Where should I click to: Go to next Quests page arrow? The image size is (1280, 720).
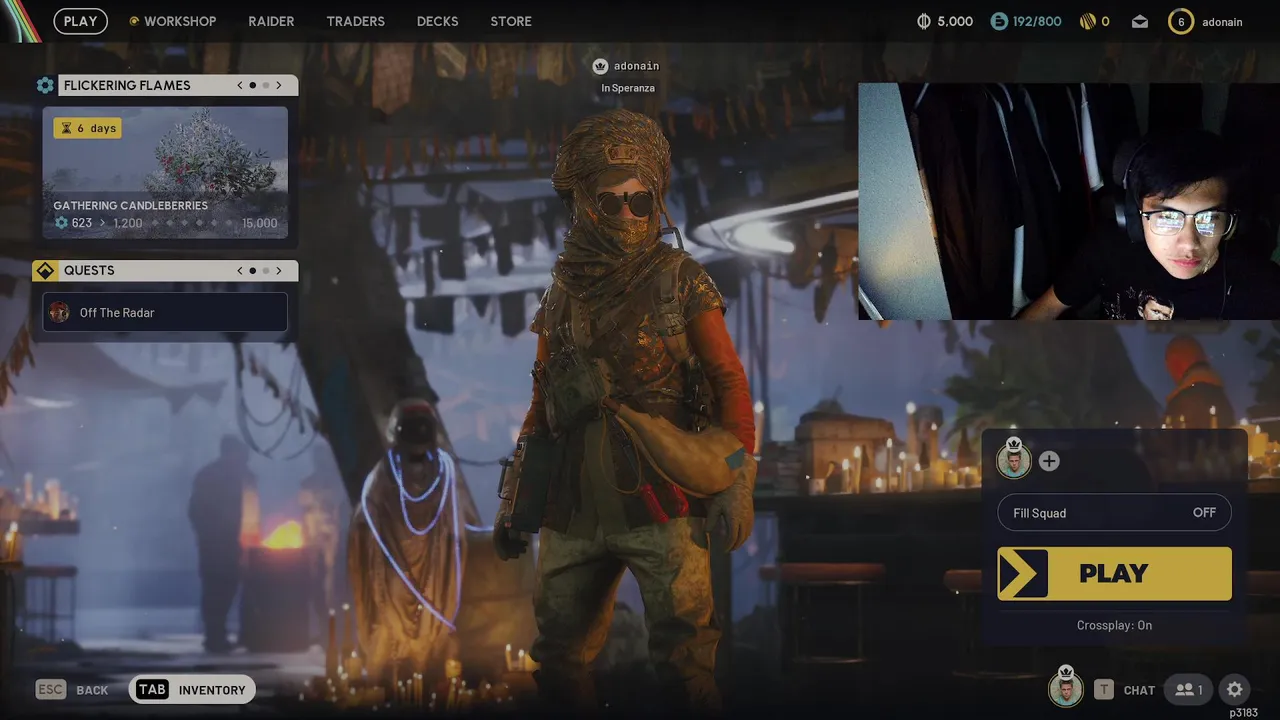click(x=279, y=270)
